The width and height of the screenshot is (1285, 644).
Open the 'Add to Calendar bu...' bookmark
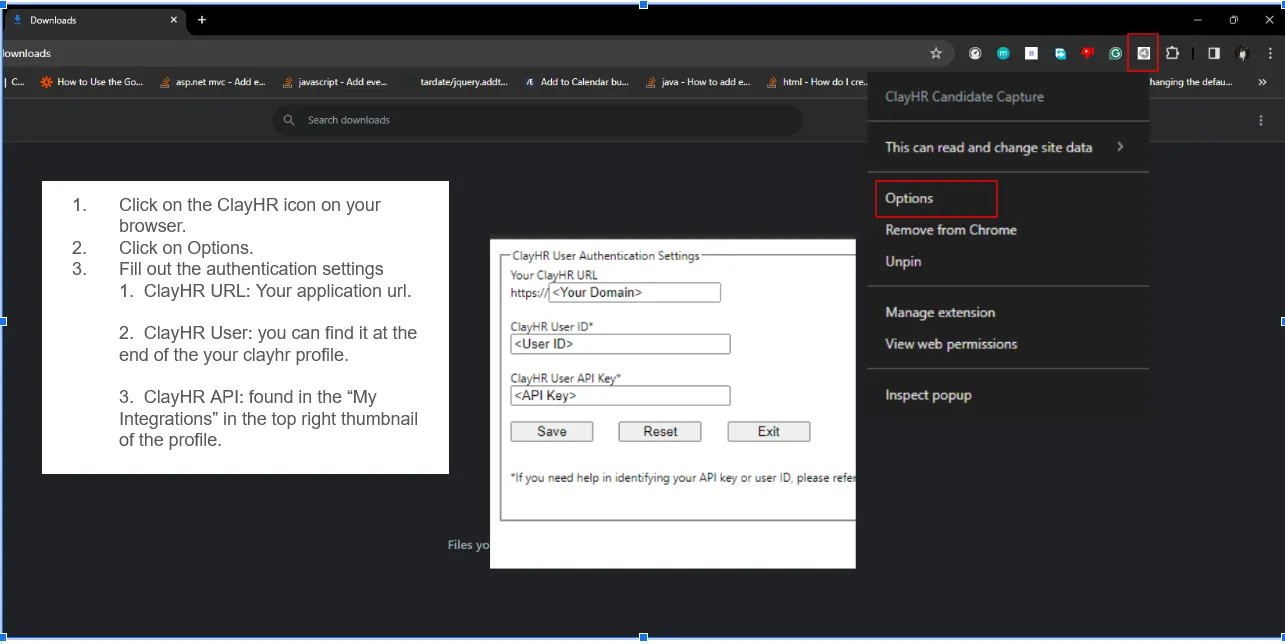tap(578, 82)
